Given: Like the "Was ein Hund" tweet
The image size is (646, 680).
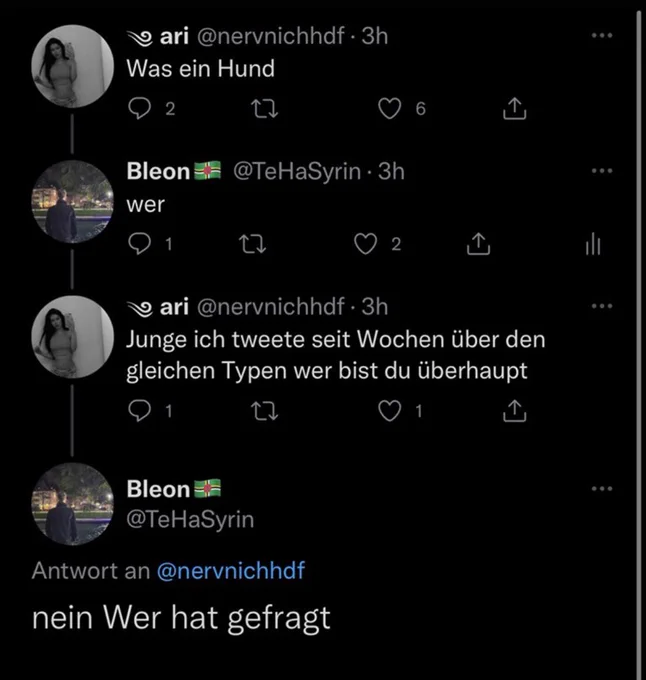Looking at the screenshot, I should point(389,108).
